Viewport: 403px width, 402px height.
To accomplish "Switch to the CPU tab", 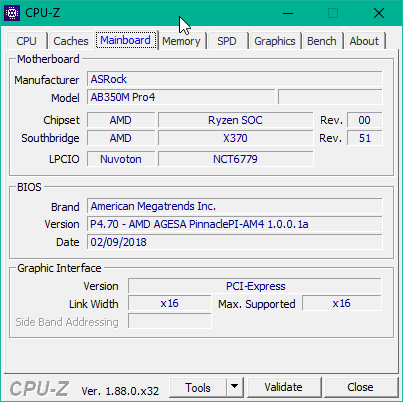I will pos(26,41).
